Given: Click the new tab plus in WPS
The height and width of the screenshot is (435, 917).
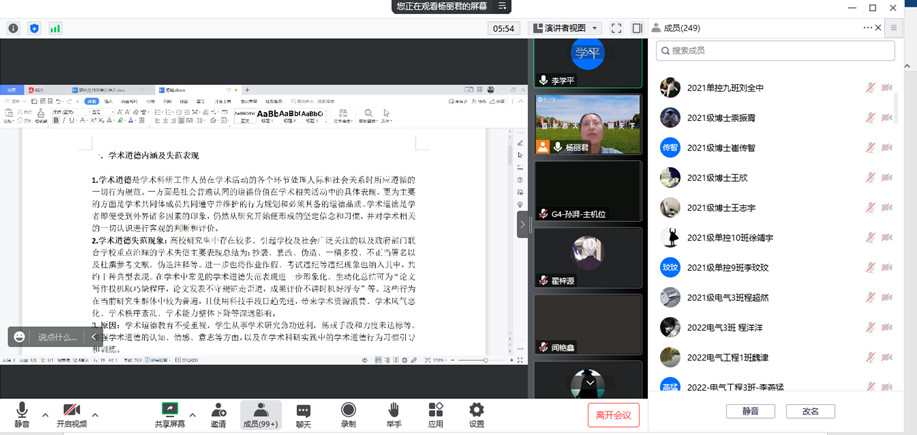Looking at the screenshot, I should pos(247,90).
